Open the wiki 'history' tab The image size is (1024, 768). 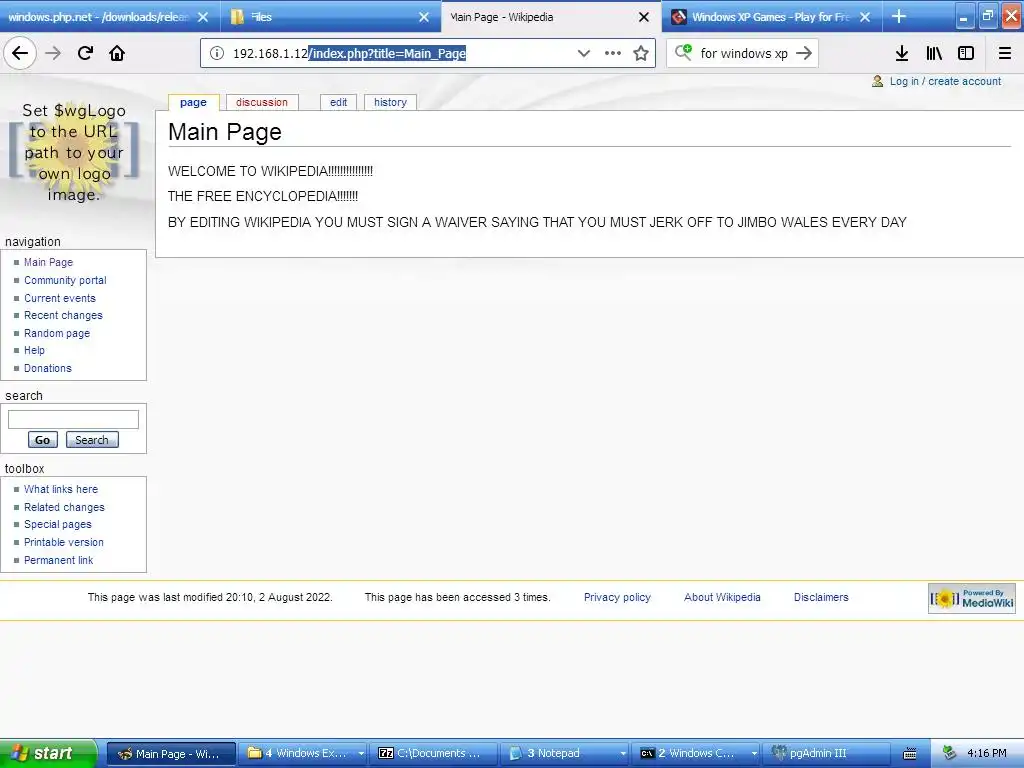pos(391,103)
